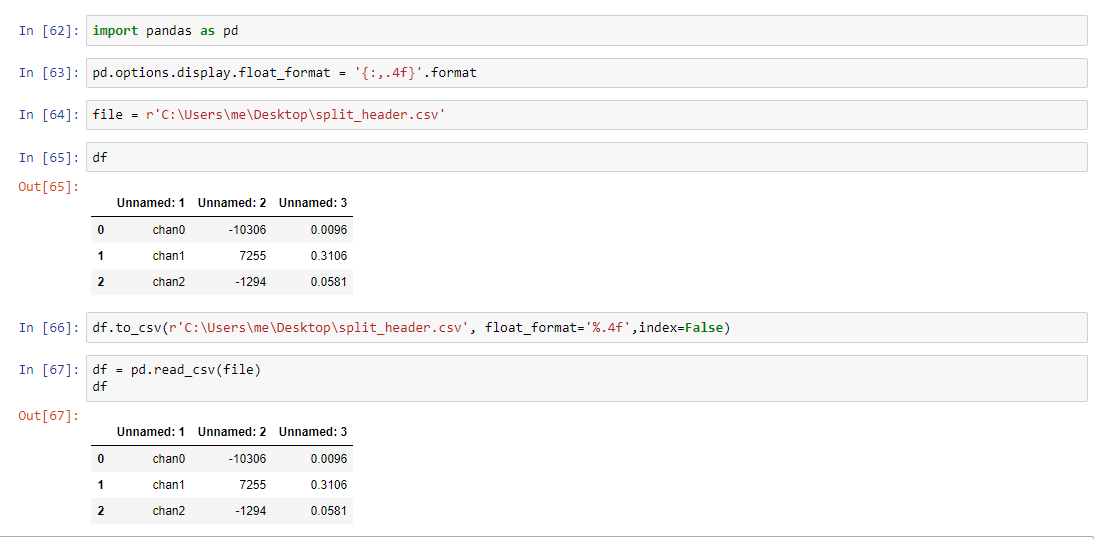Click the In [65] prompt label
This screenshot has height=539, width=1097.
pyautogui.click(x=49, y=157)
